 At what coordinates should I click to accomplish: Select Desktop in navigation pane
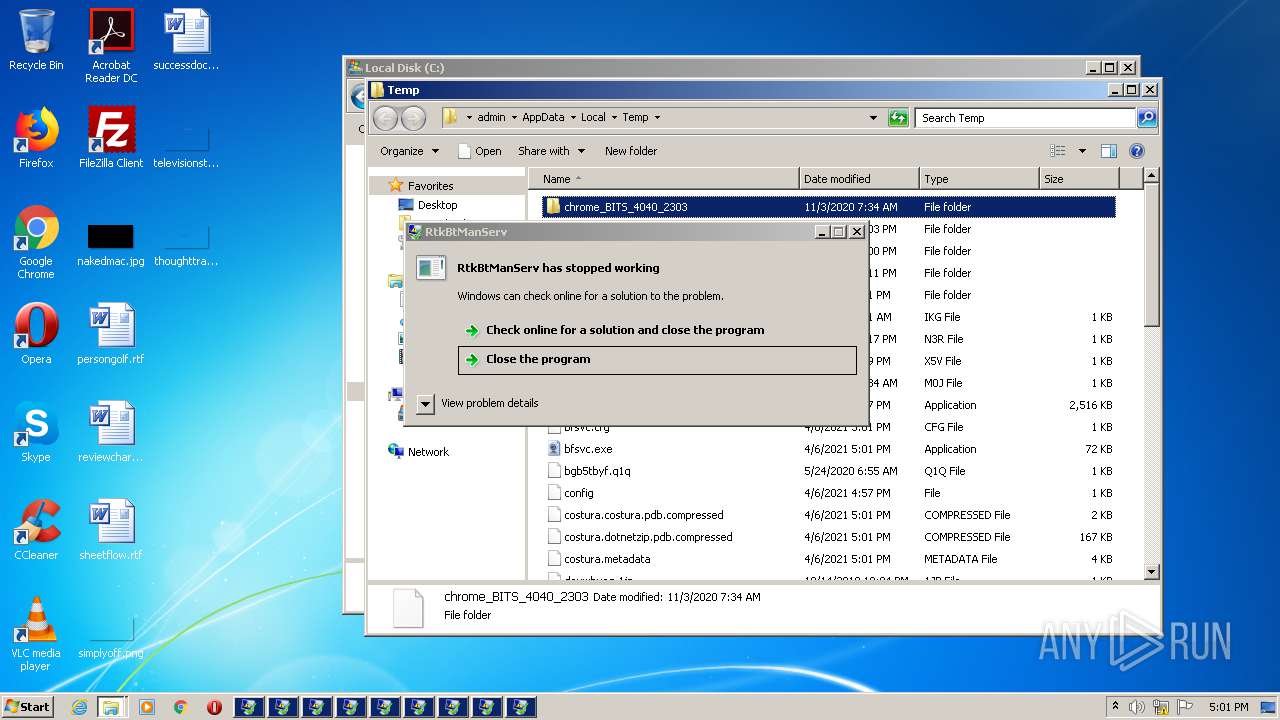(x=437, y=205)
